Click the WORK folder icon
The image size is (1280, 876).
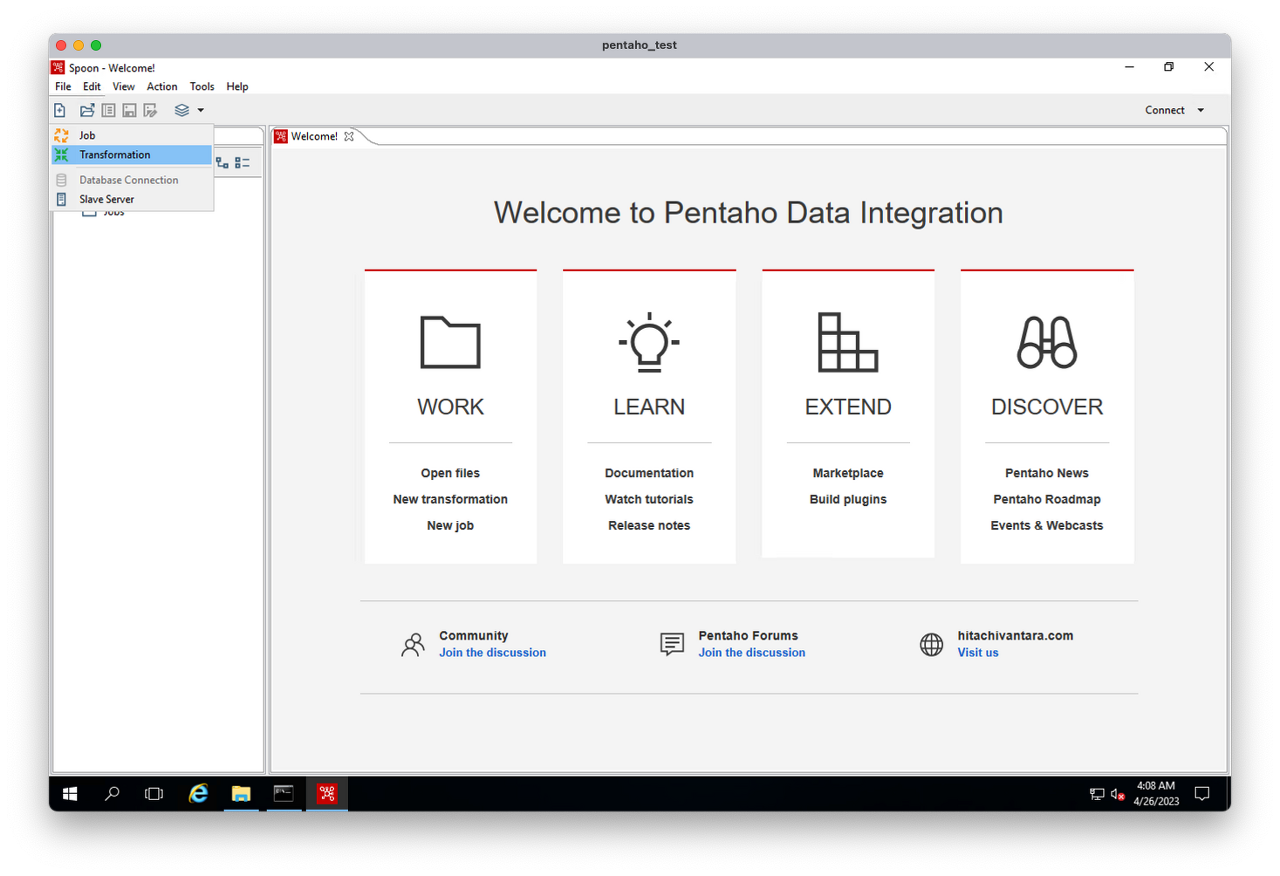click(450, 343)
